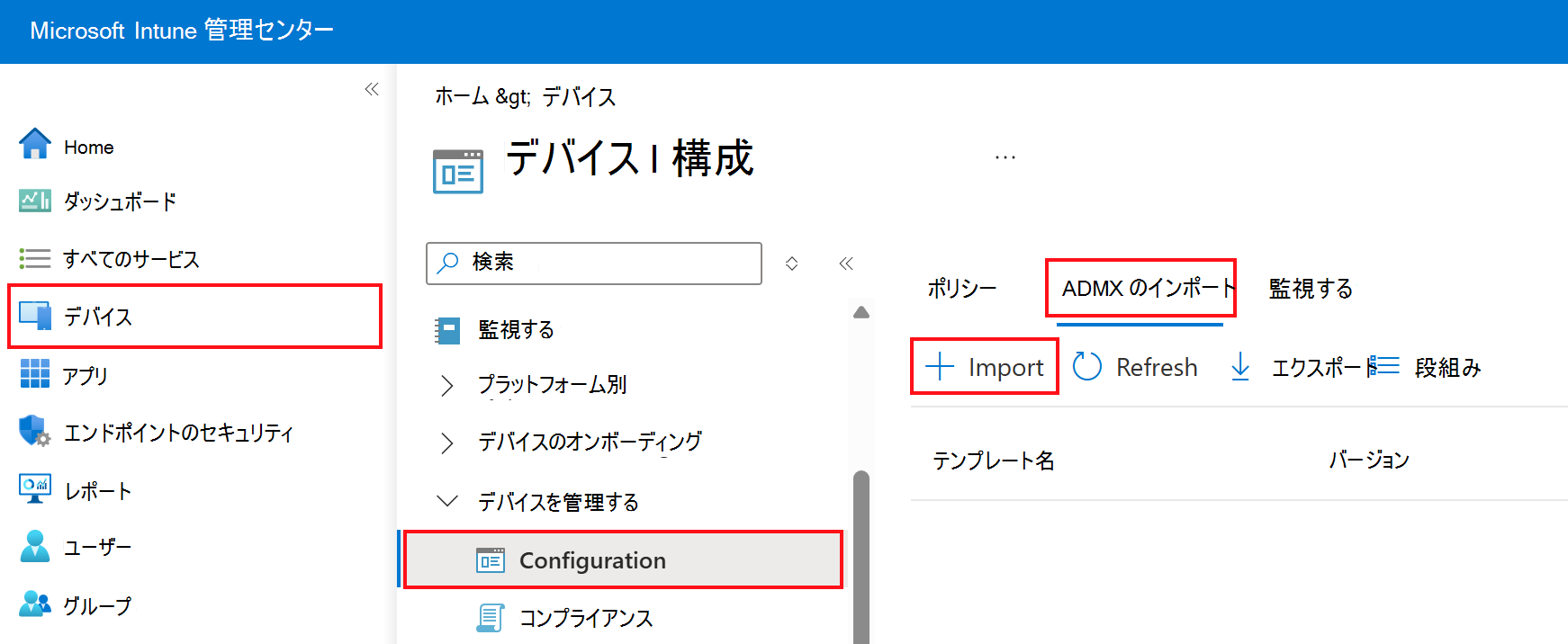The width and height of the screenshot is (1568, 644).
Task: Click the scrollbar up arrow in device menu
Action: 861,312
